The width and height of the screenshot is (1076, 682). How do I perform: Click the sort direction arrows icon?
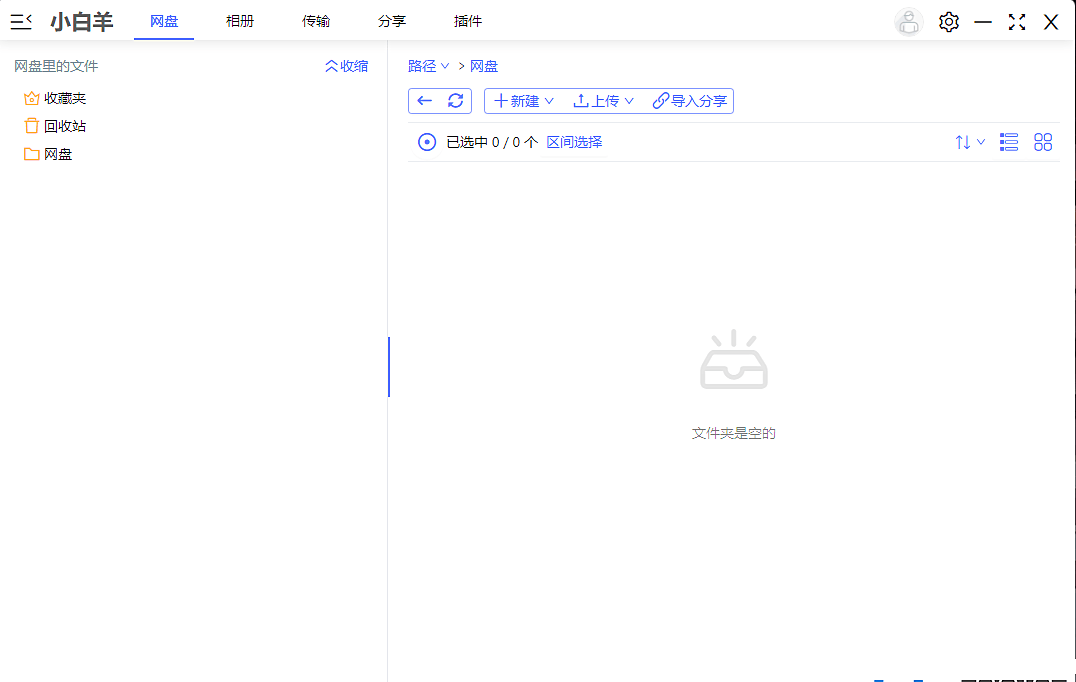(x=963, y=142)
